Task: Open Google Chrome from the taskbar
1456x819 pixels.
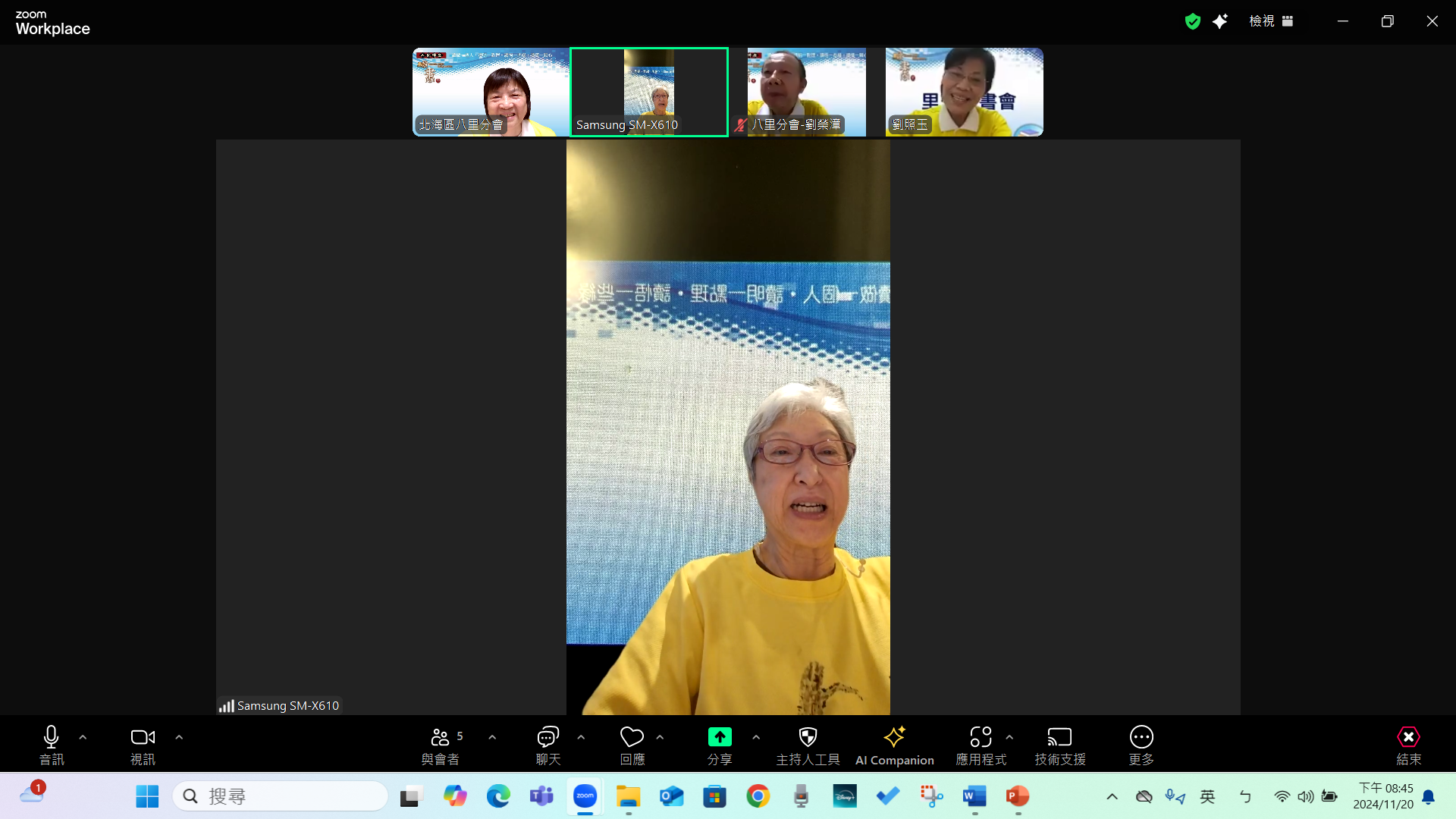Action: 758,796
